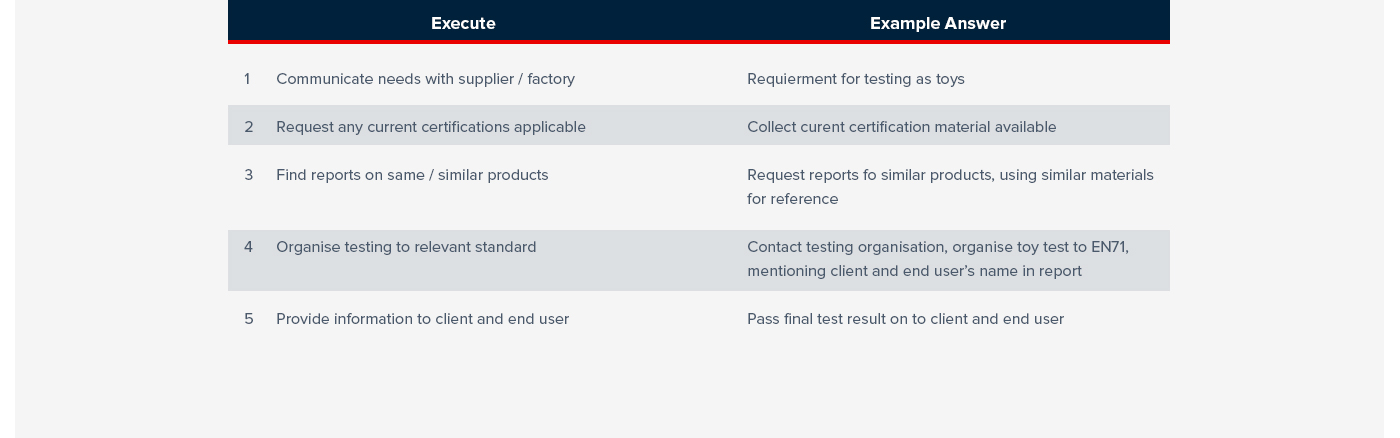Click 'Pass final test result on' answer

coord(905,319)
